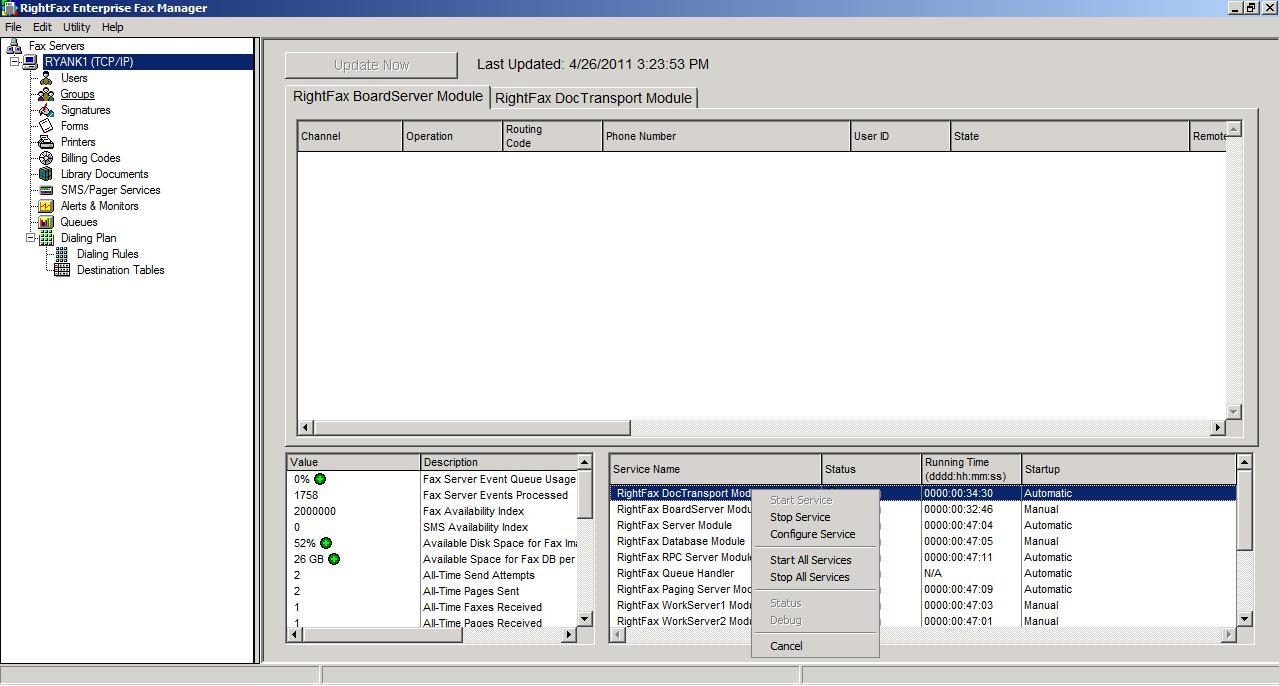Click the Queues icon in tree

[x=46, y=222]
